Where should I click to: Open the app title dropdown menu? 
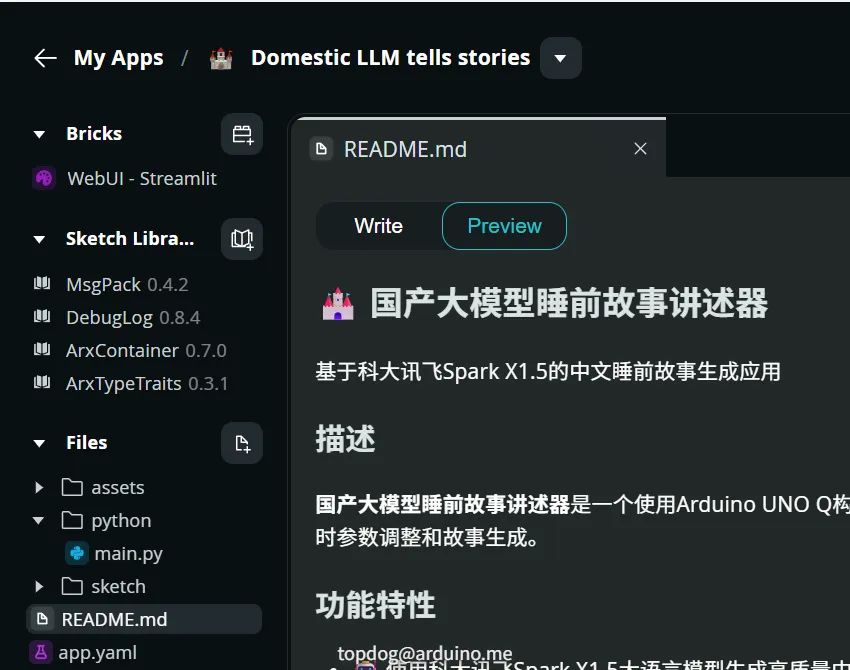click(561, 58)
